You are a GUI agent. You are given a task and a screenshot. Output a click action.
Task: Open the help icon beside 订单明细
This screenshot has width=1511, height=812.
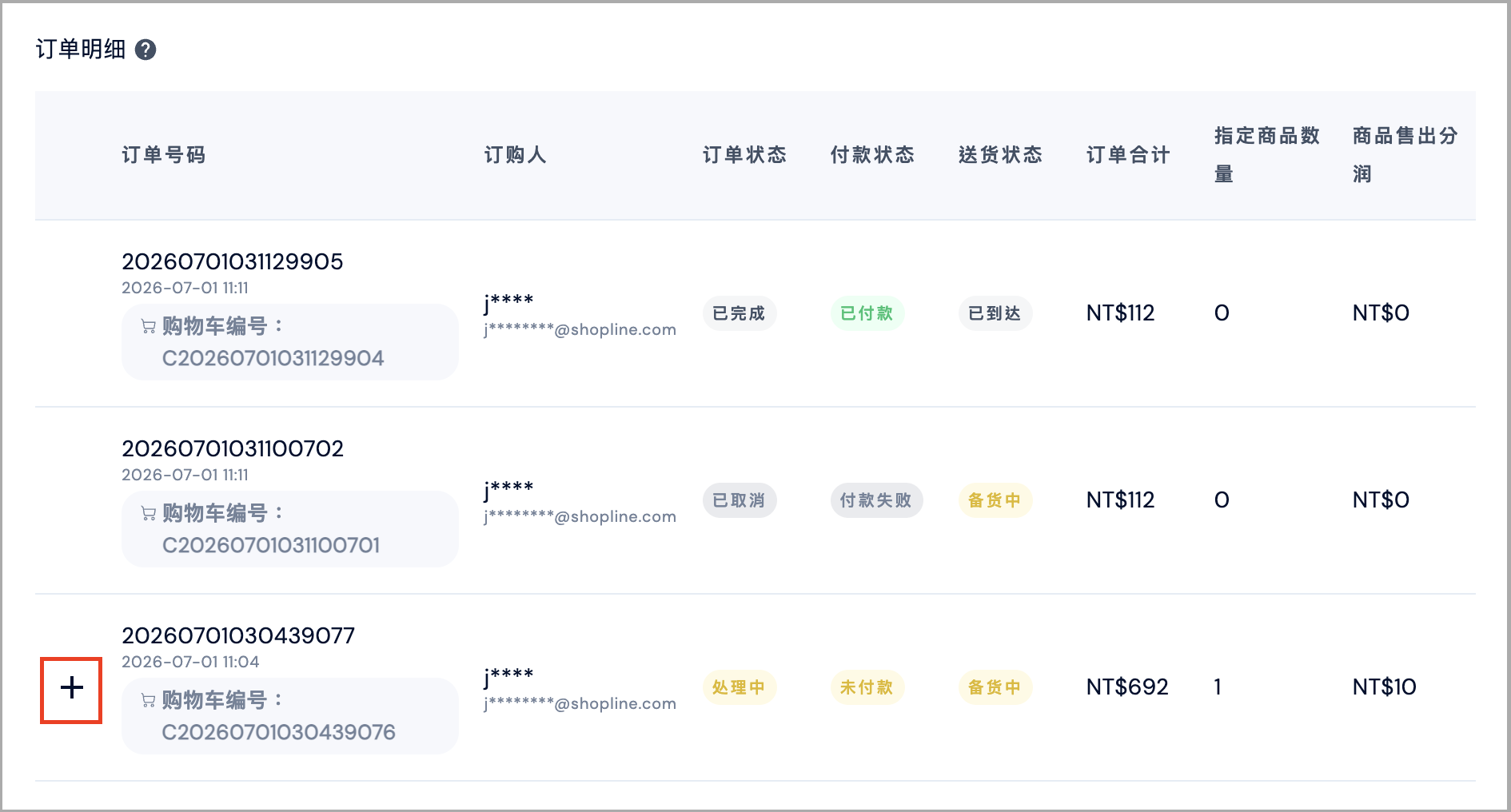(146, 50)
